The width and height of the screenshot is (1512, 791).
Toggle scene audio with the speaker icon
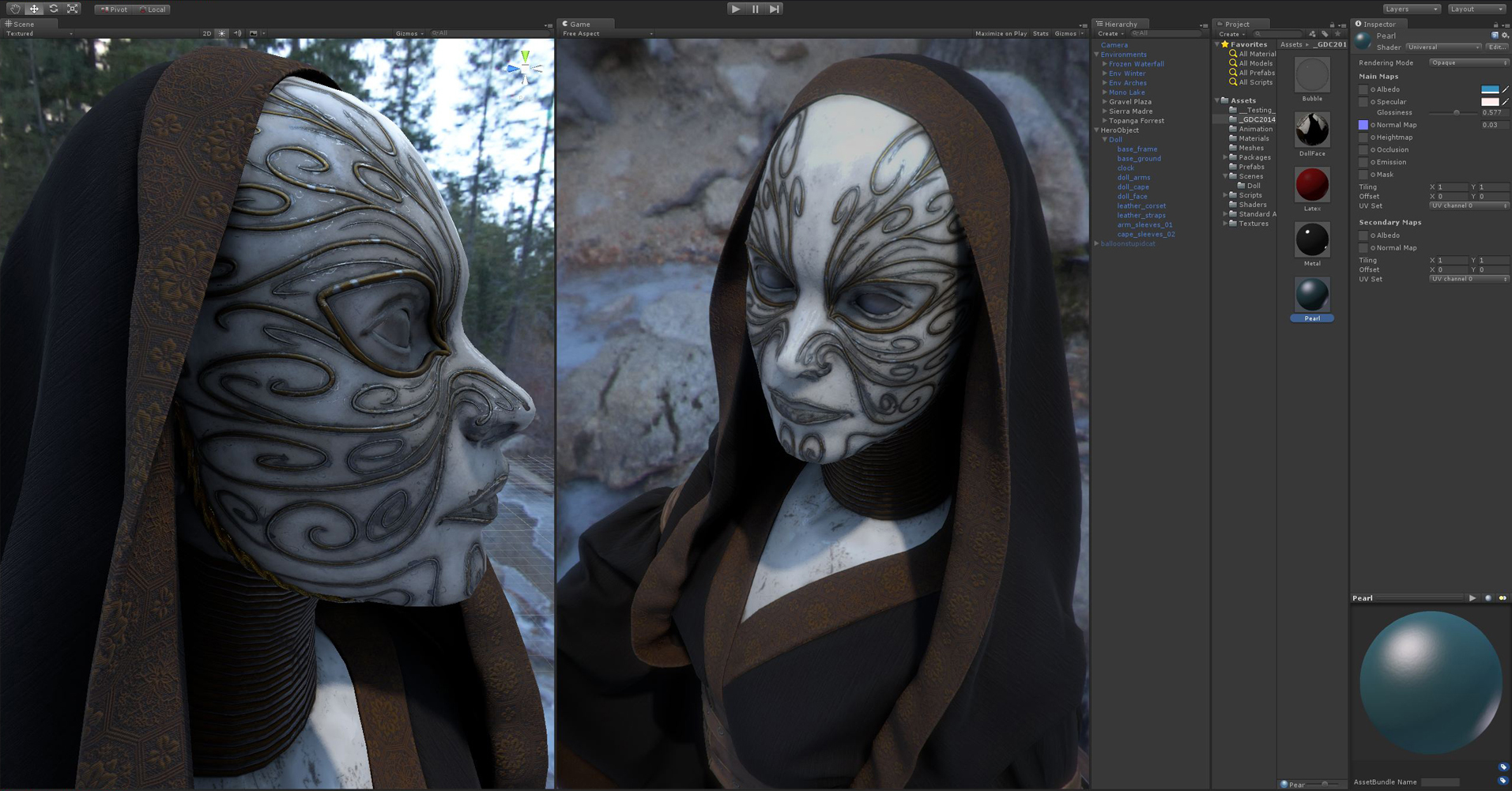pyautogui.click(x=238, y=34)
